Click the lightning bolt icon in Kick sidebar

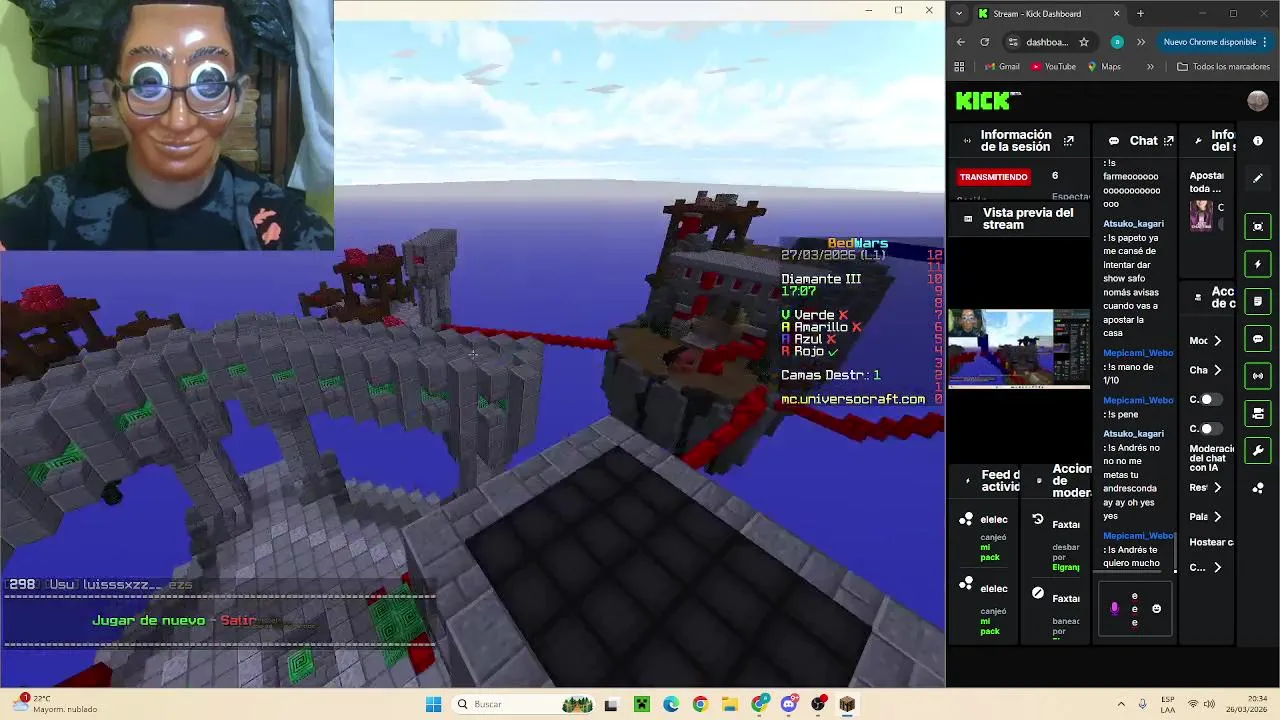pyautogui.click(x=1258, y=264)
